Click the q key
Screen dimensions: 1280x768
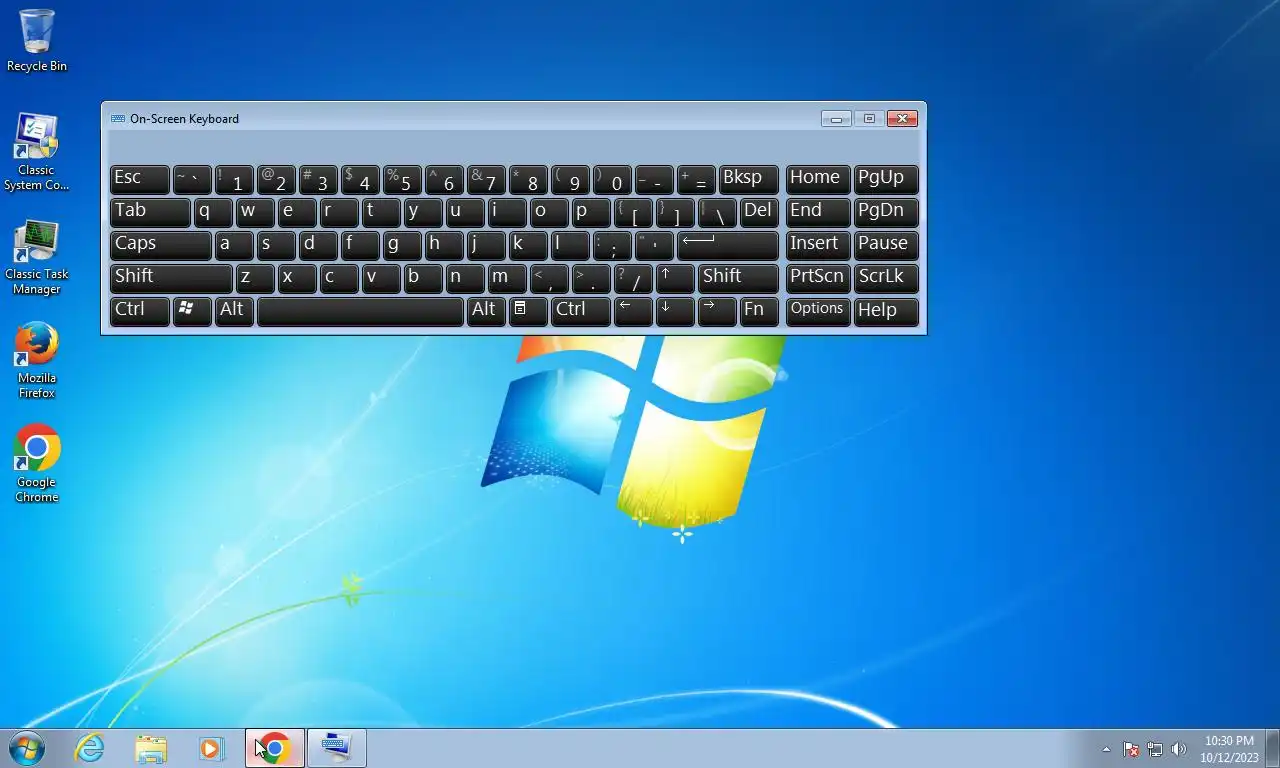pos(213,212)
